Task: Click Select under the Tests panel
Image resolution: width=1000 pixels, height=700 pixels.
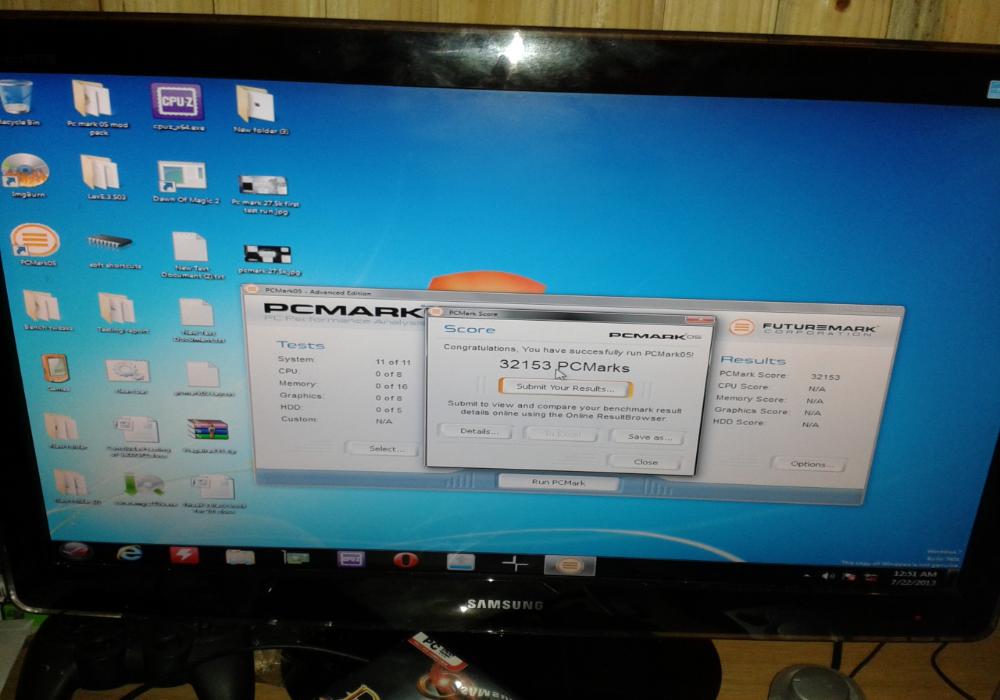Action: coord(383,448)
